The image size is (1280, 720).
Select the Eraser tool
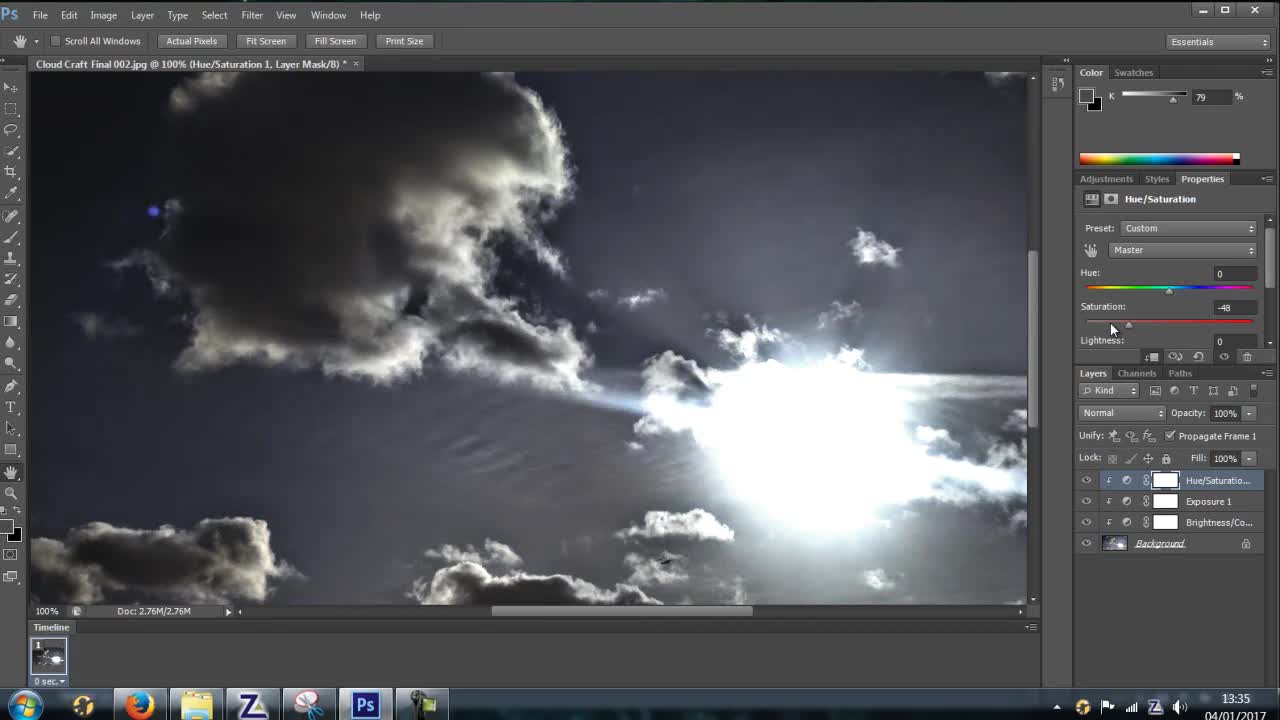click(11, 300)
